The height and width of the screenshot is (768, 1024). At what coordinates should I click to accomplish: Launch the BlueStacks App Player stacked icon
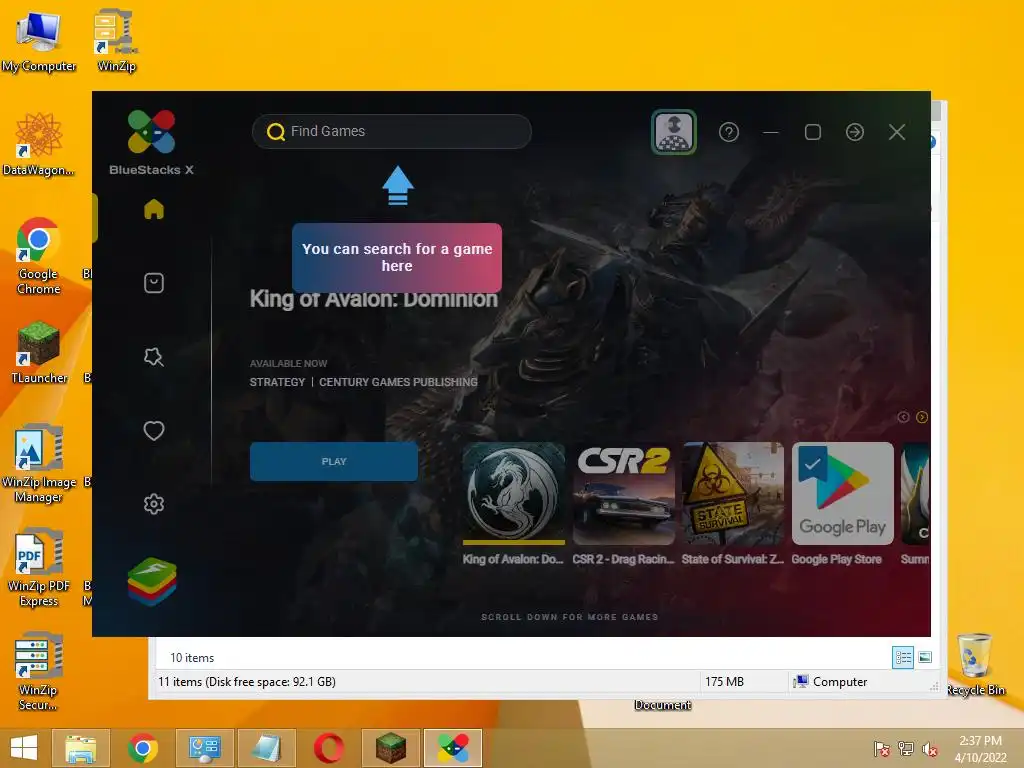point(152,581)
